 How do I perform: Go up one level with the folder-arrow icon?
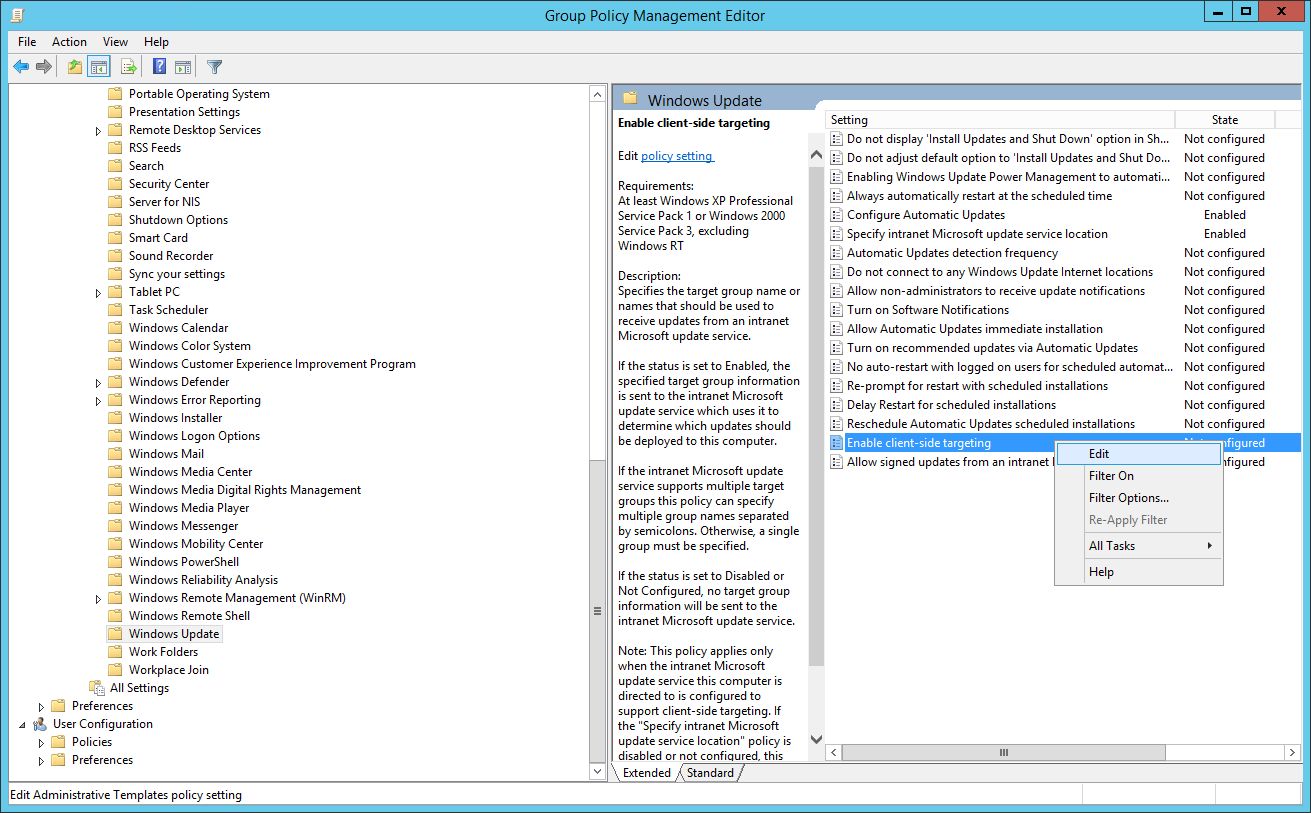[75, 67]
